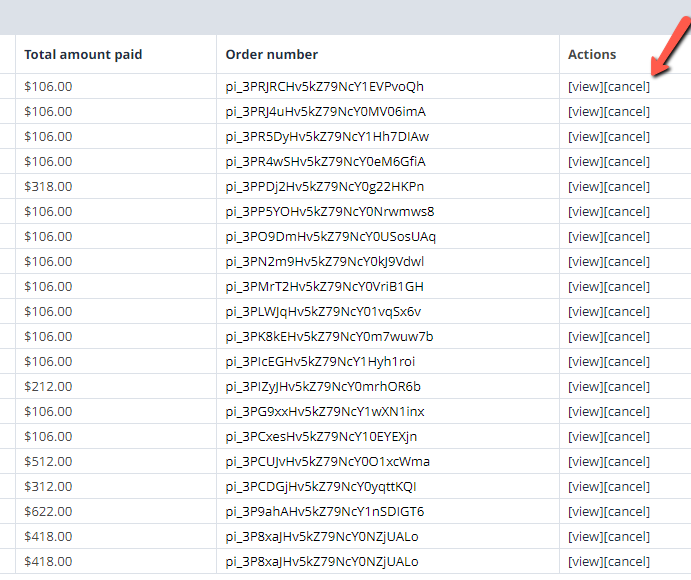Cancel the $318.00 order
The image size is (691, 580).
pyautogui.click(x=627, y=186)
